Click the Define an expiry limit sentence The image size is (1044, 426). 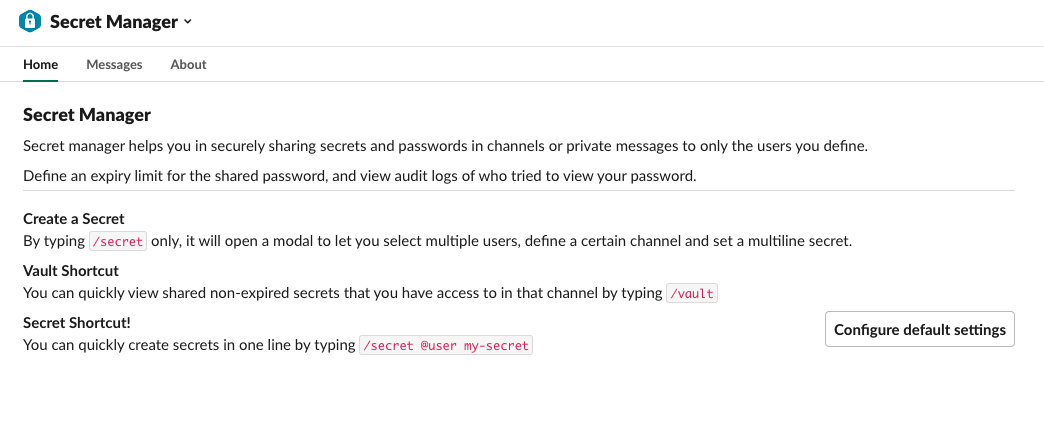click(x=359, y=176)
